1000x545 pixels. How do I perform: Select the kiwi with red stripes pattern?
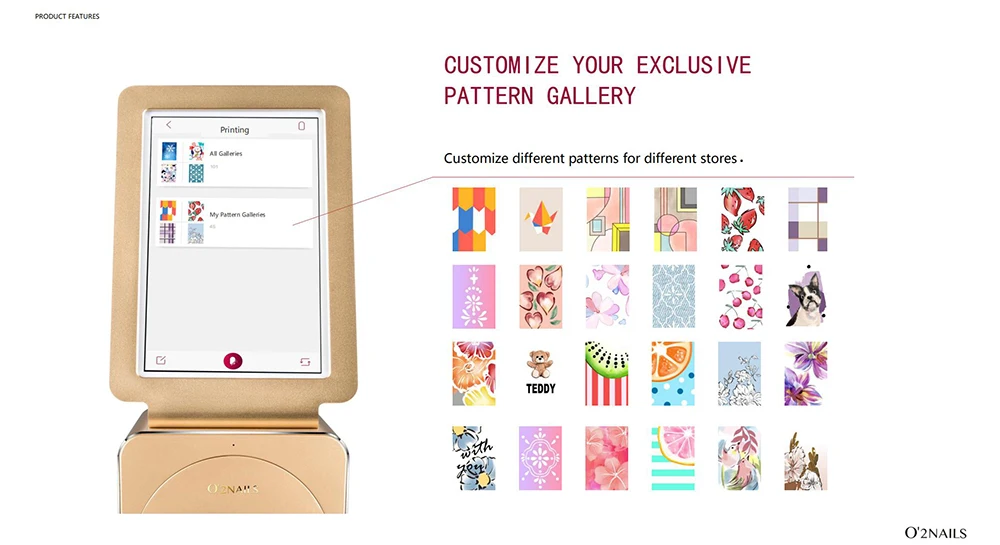[x=607, y=374]
